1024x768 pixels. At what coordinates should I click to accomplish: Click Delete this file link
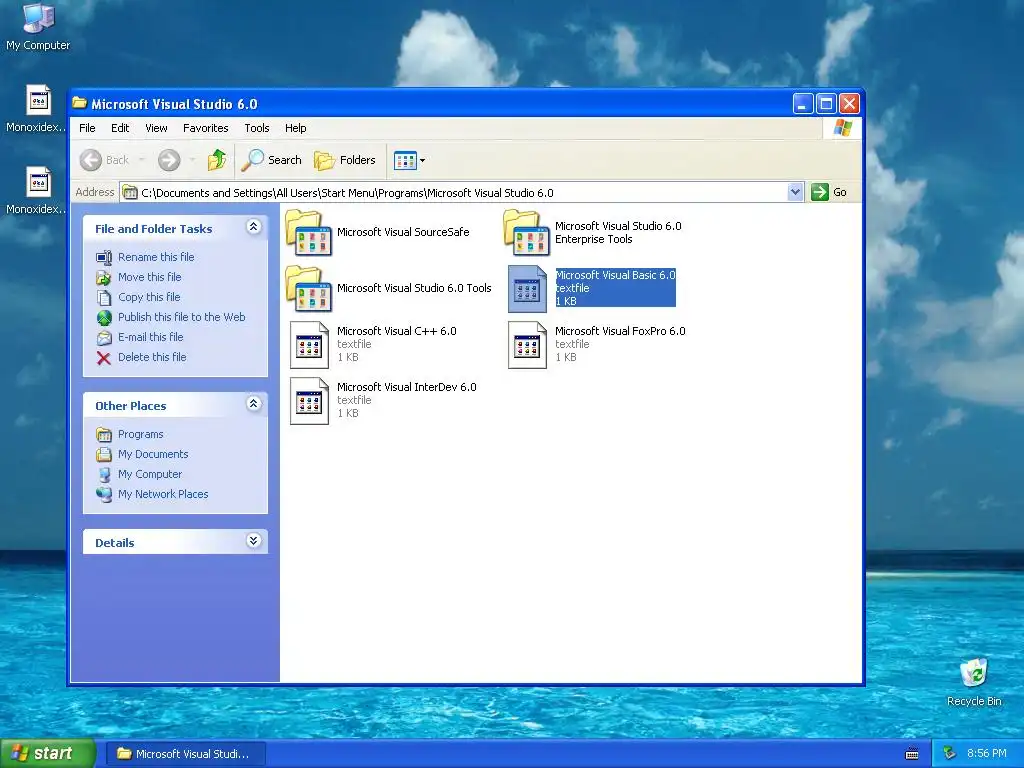point(152,357)
